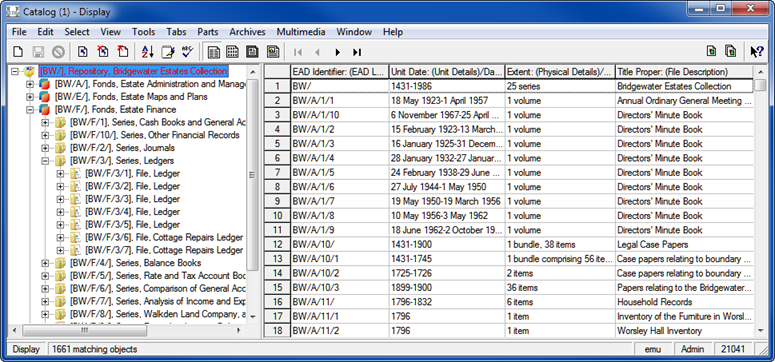
Task: Collapse the BW/F/ Estate Finance fonds
Action: (x=30, y=110)
